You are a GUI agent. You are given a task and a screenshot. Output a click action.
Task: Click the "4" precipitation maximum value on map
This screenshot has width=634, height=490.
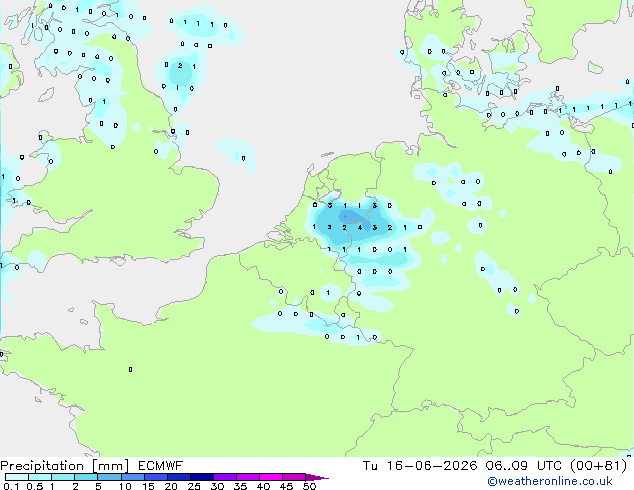359,228
